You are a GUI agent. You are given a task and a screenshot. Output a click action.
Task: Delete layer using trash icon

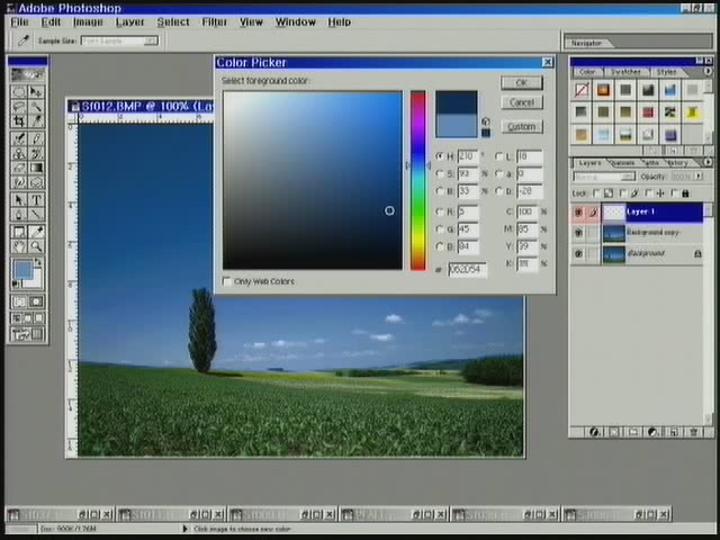693,432
